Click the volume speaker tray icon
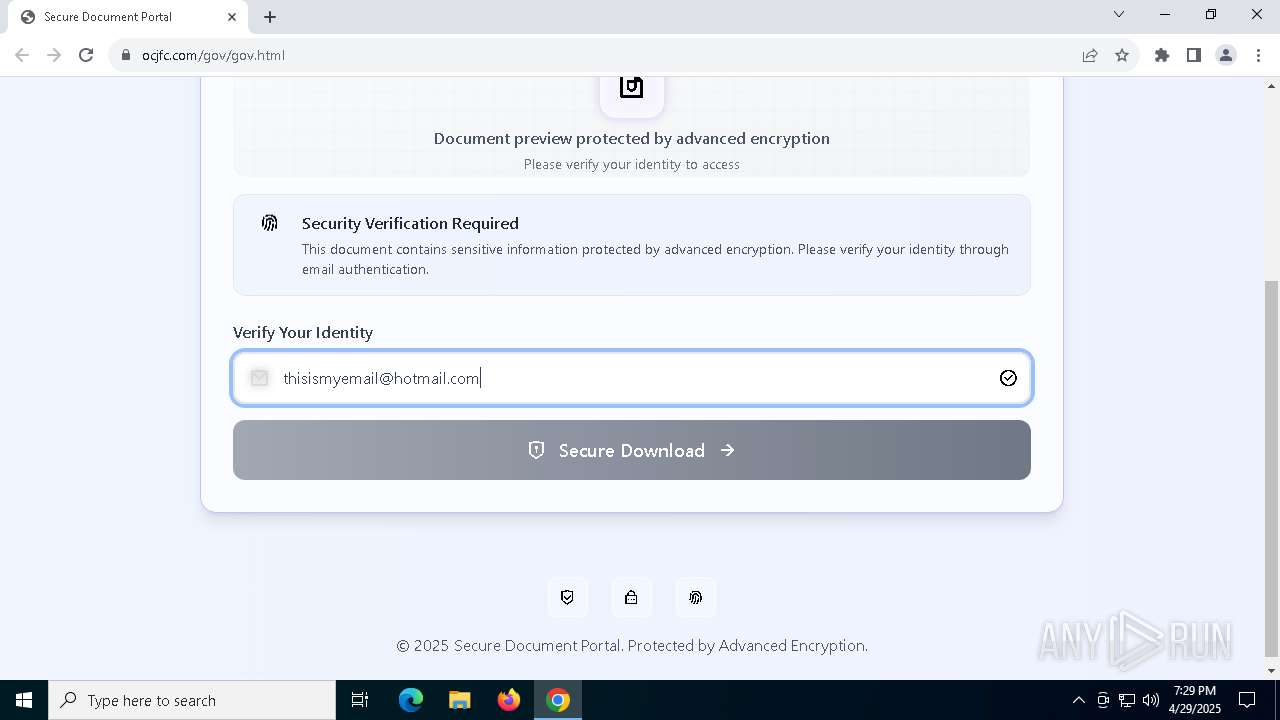 click(x=1151, y=700)
